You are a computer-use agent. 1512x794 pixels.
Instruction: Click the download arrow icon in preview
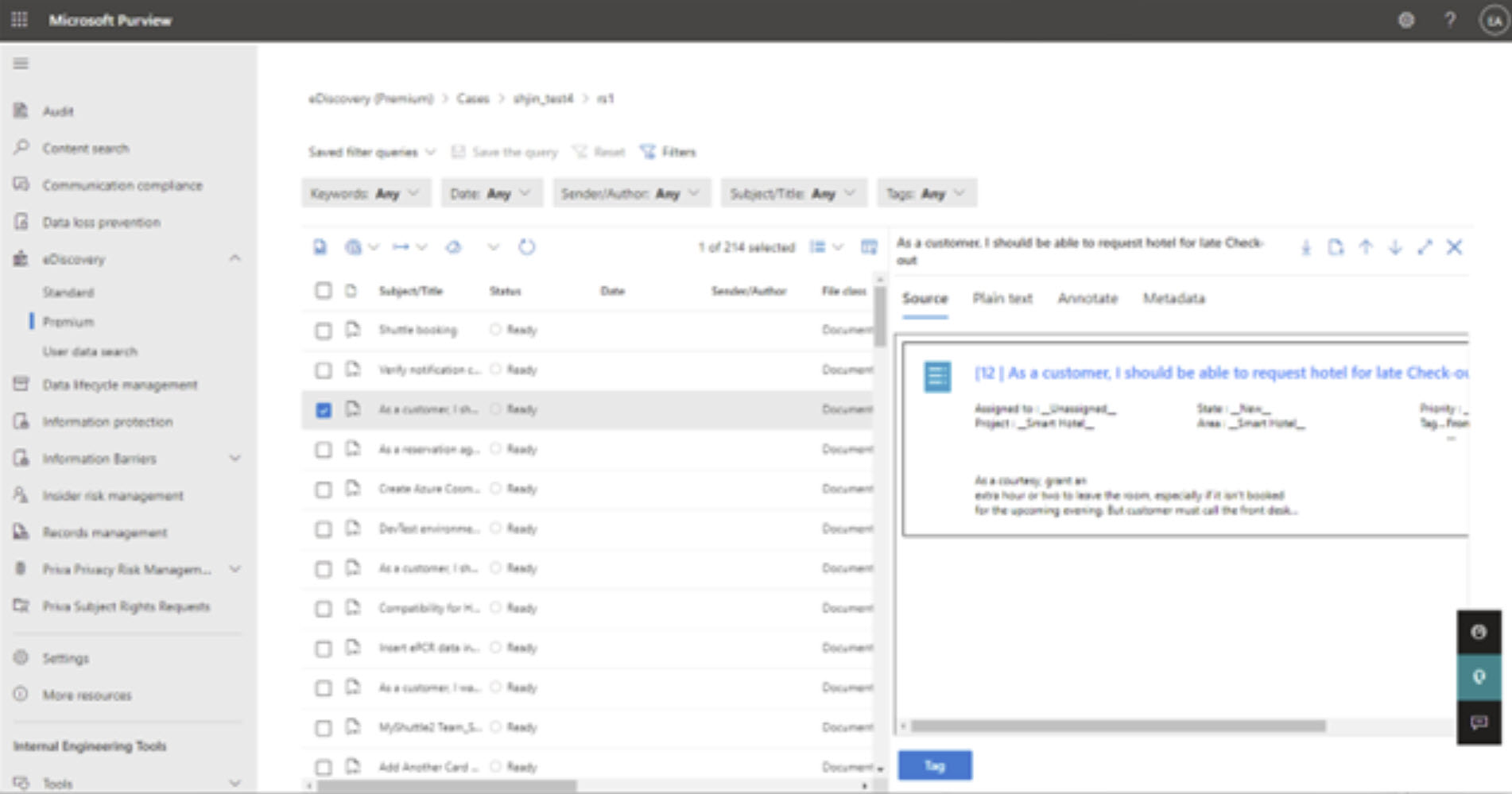[x=1306, y=247]
